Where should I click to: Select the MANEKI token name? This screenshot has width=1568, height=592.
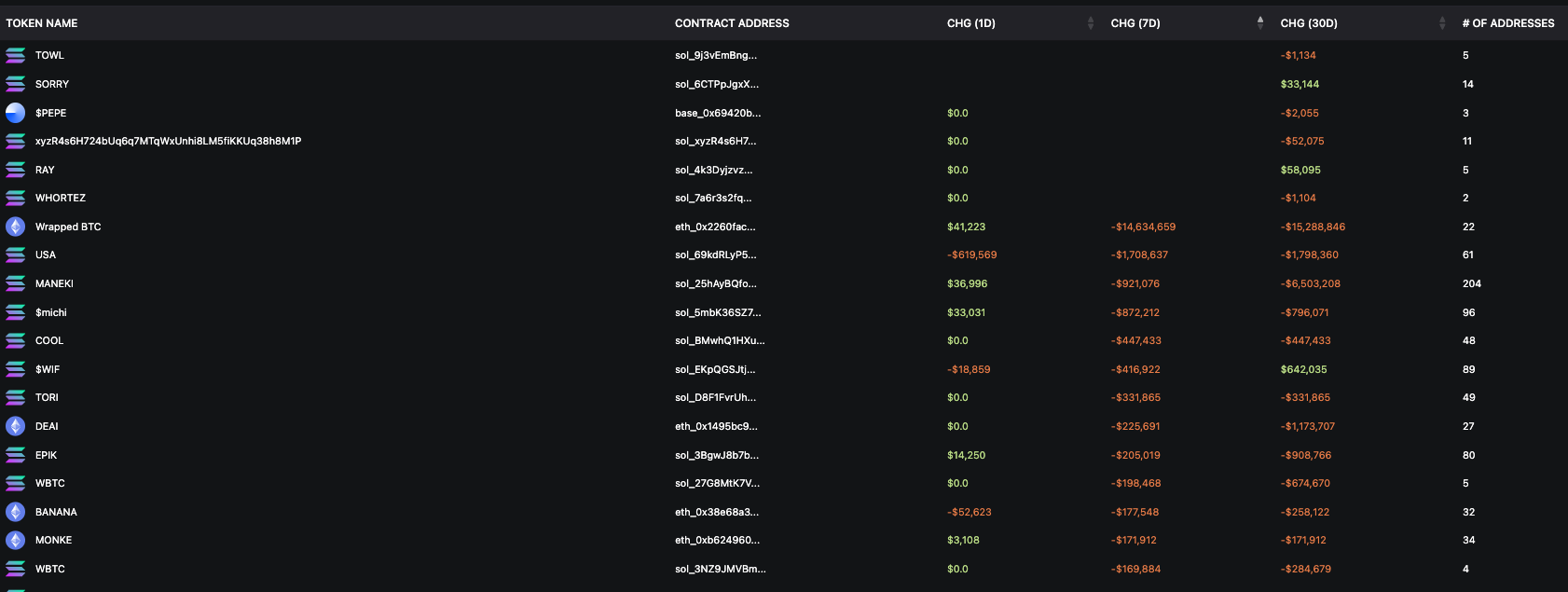(54, 283)
